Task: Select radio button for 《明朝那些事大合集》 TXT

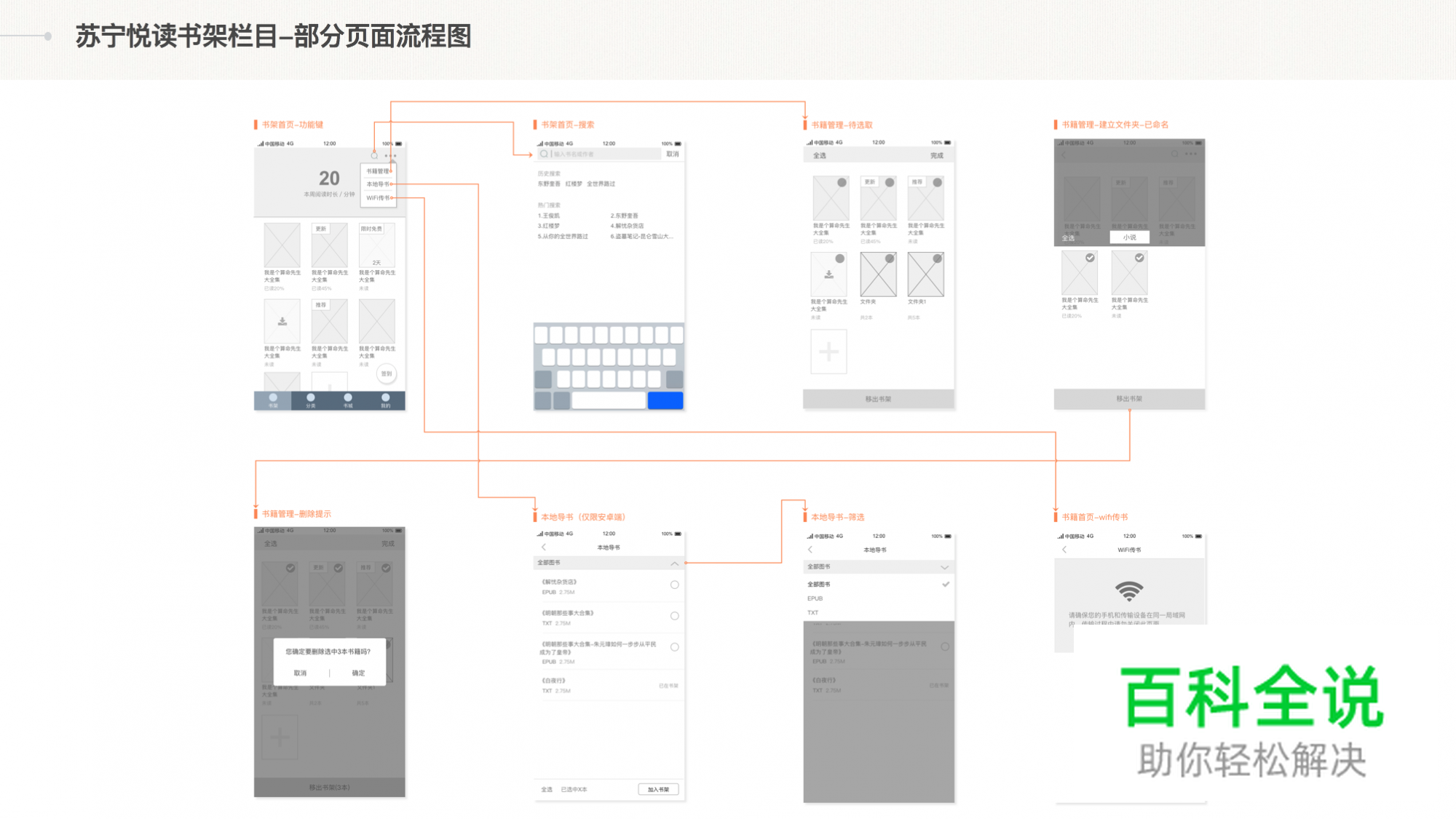Action: 675,616
